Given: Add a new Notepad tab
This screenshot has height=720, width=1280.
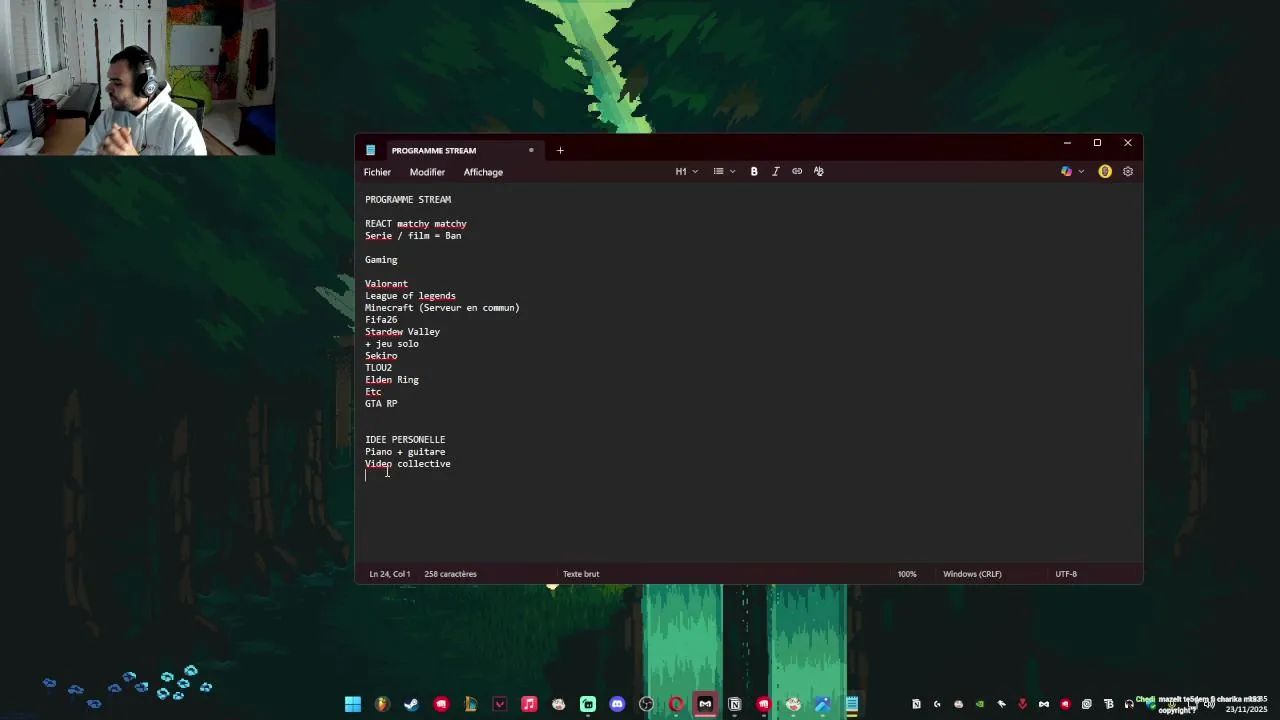Looking at the screenshot, I should [560, 150].
